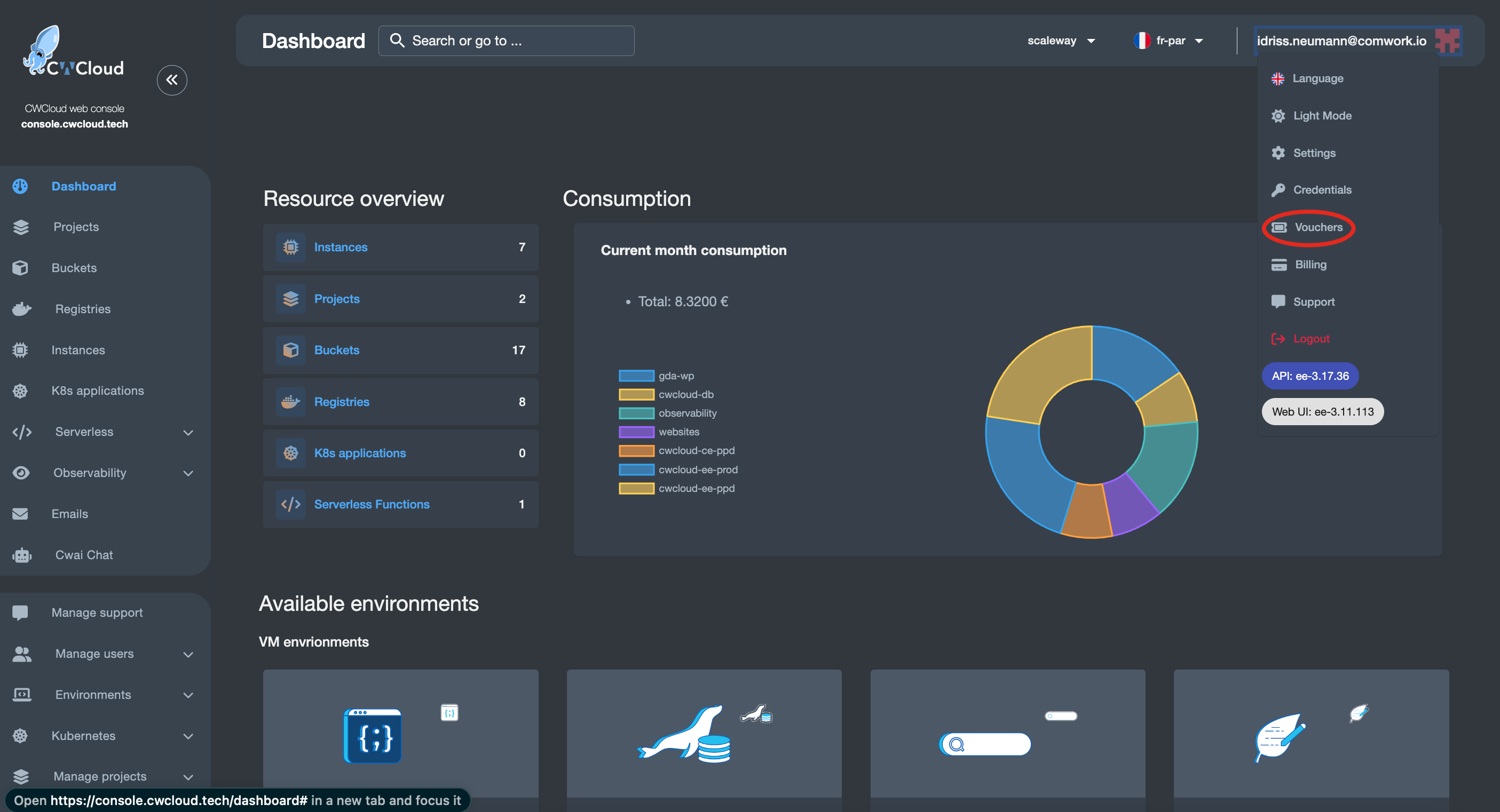Open the Buckets link in Resource overview
Viewport: 1500px width, 812px height.
[x=337, y=350]
